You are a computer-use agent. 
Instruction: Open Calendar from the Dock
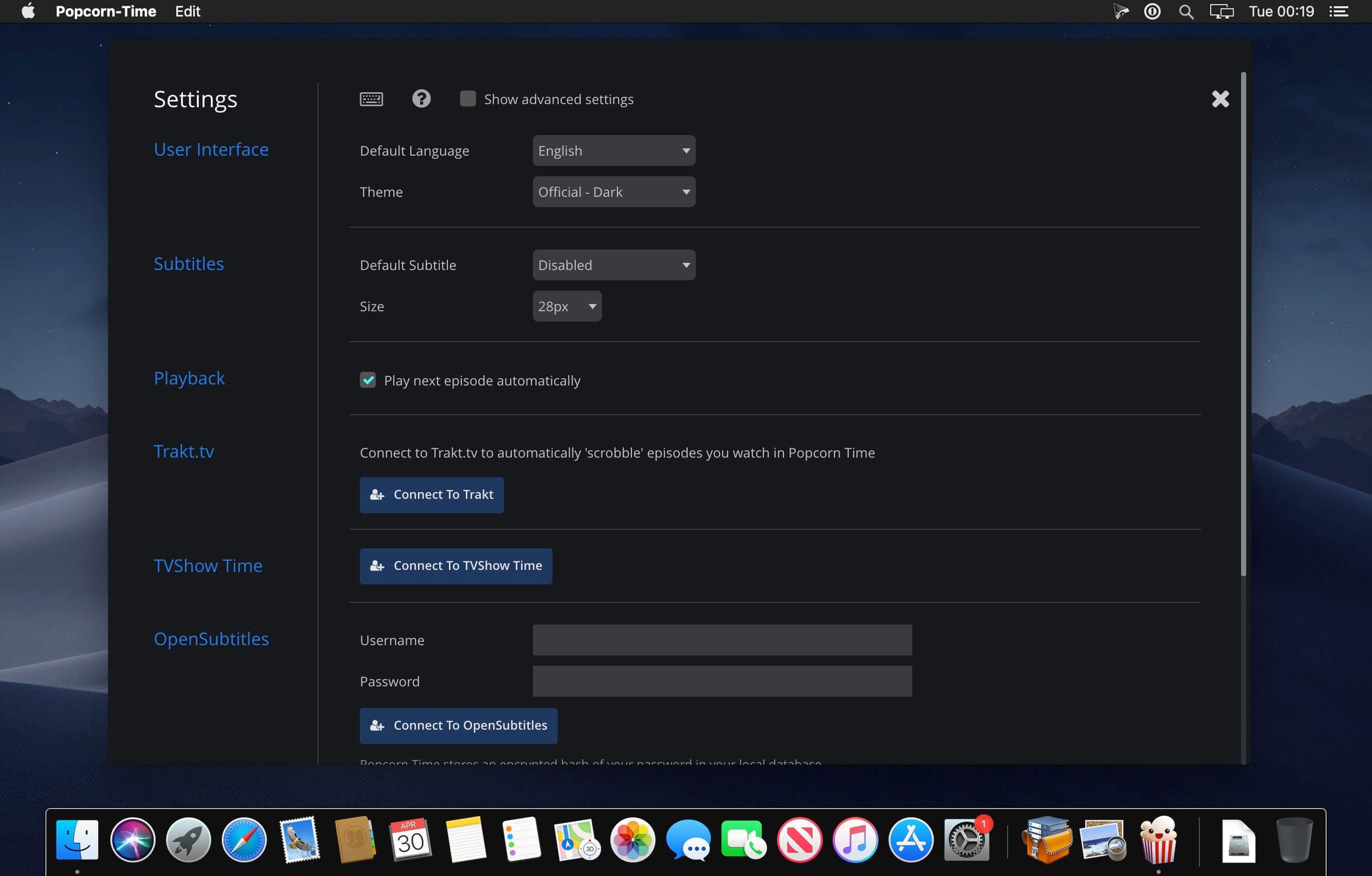point(410,839)
